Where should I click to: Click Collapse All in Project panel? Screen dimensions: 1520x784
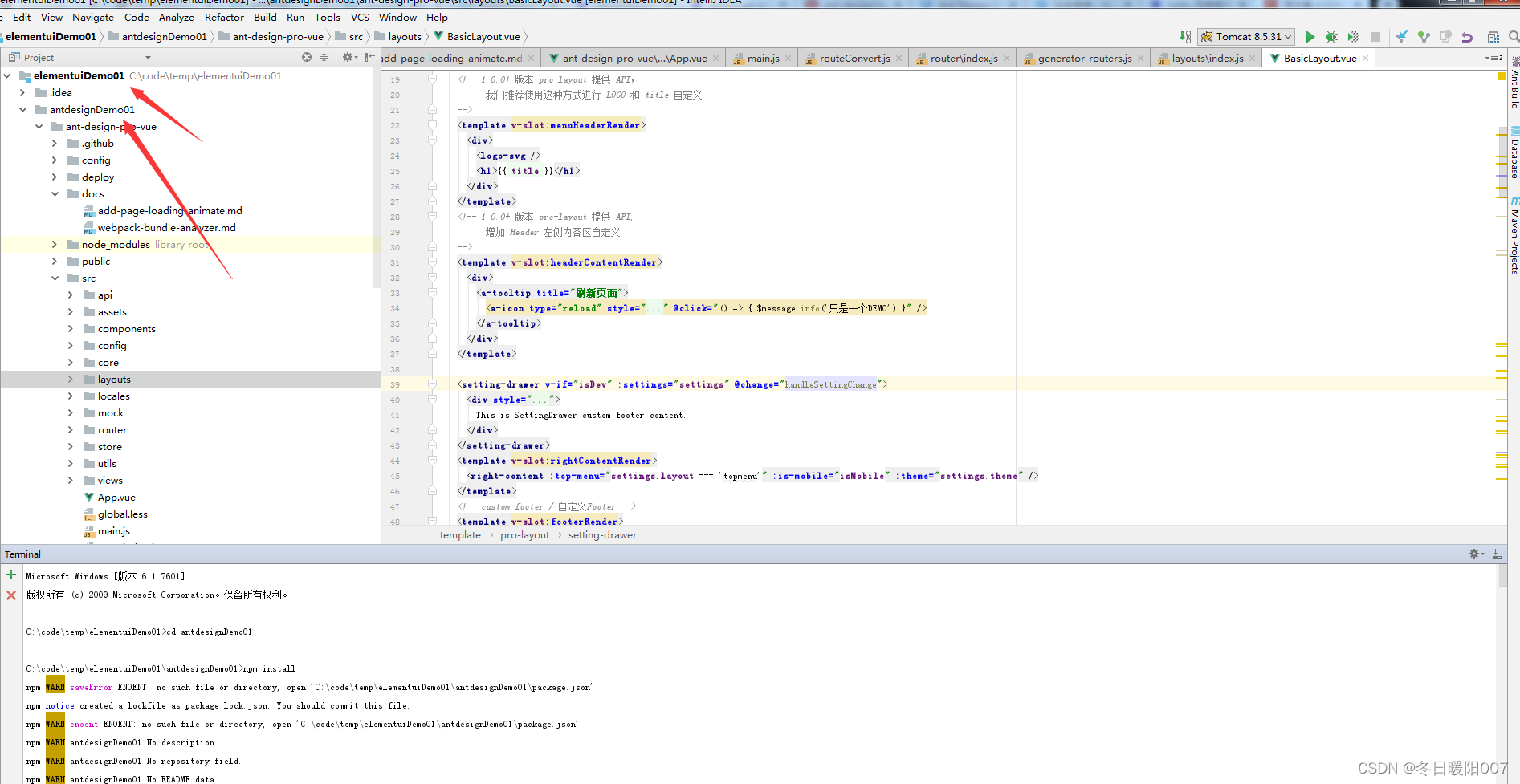324,58
